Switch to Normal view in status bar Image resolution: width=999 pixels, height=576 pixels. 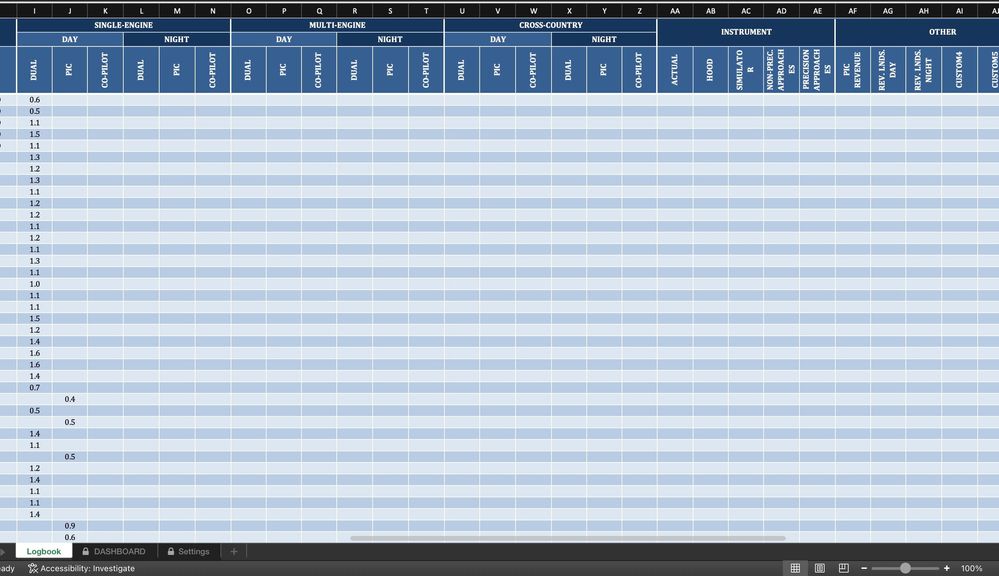click(x=795, y=568)
